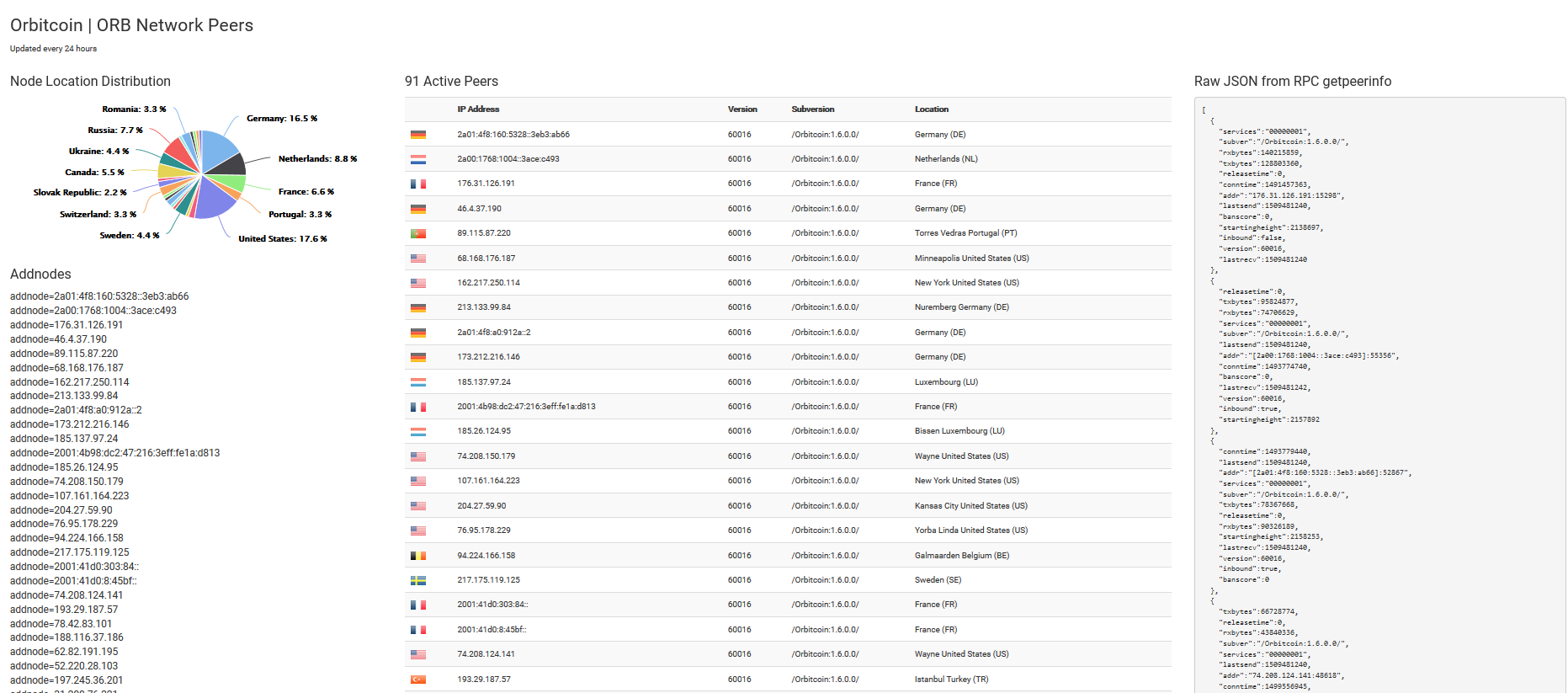Click the addnode=2a01:4f8:a0:912a::2 line
Viewport: 1568px width, 693px height.
coord(76,410)
